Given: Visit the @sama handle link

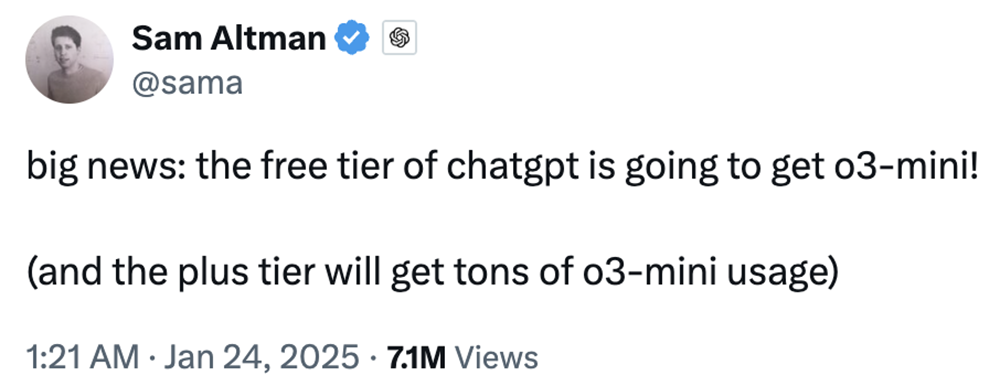Looking at the screenshot, I should click(187, 83).
